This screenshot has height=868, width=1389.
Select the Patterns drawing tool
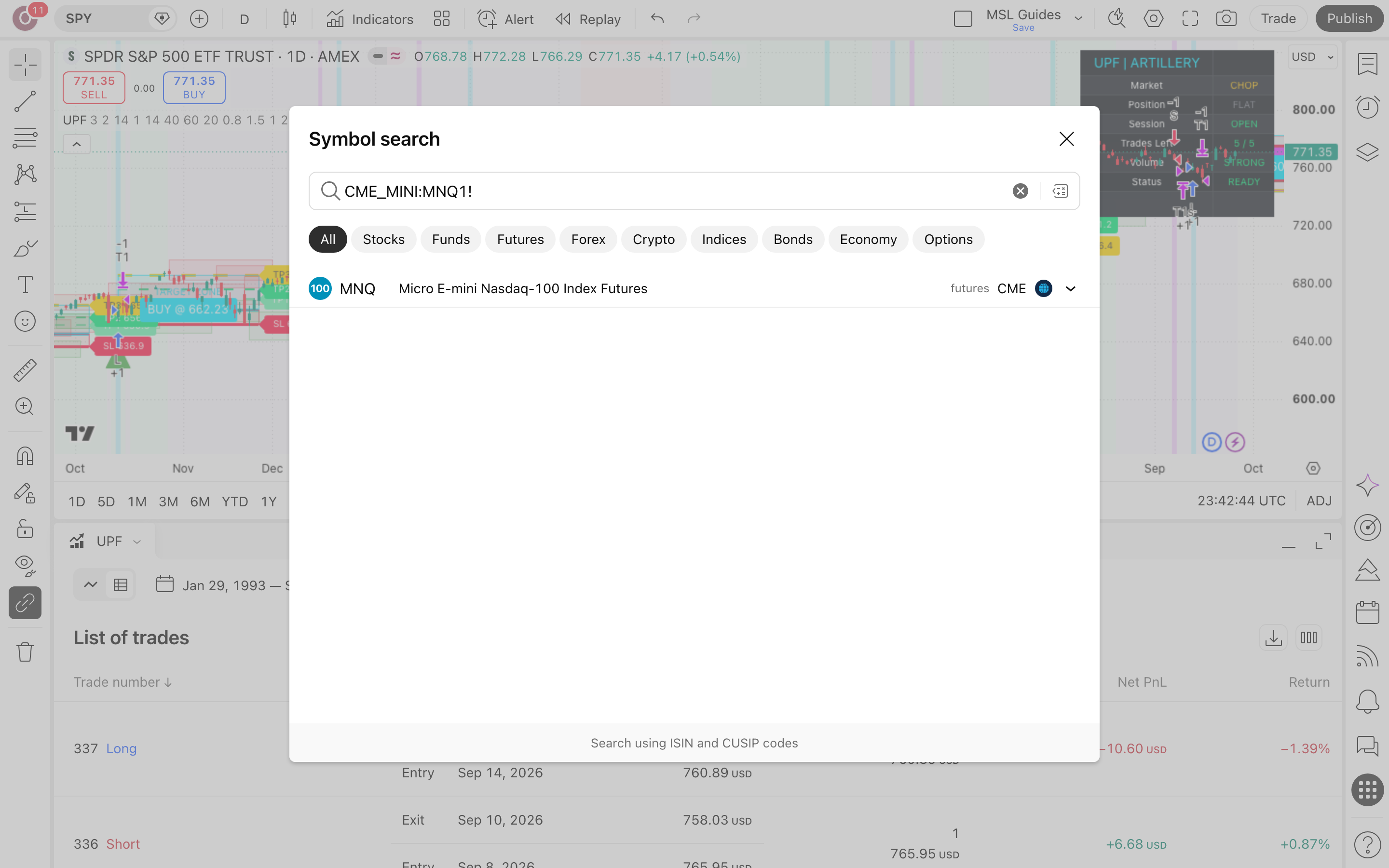coord(25,175)
